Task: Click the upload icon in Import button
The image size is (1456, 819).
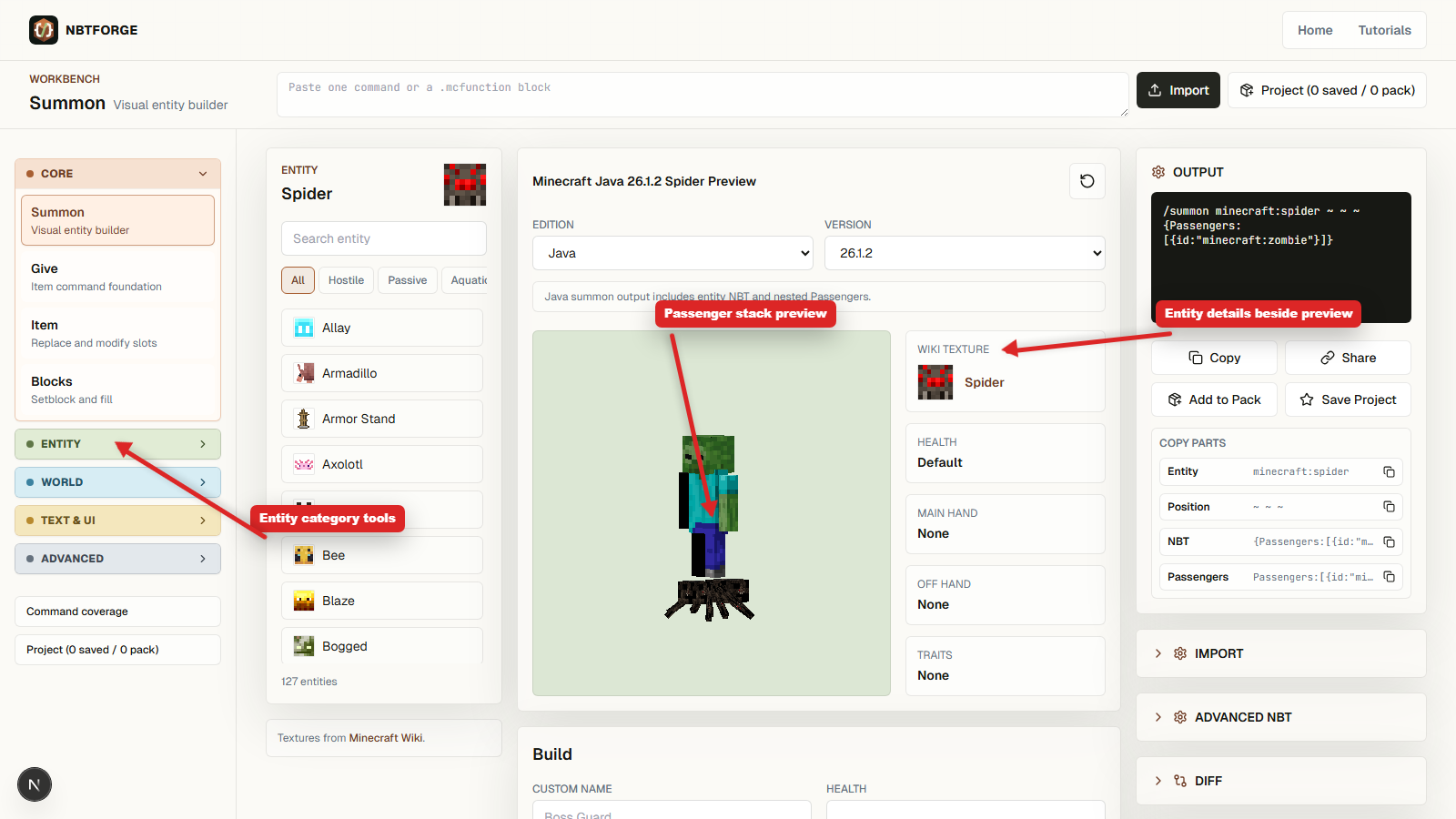Action: (1155, 90)
